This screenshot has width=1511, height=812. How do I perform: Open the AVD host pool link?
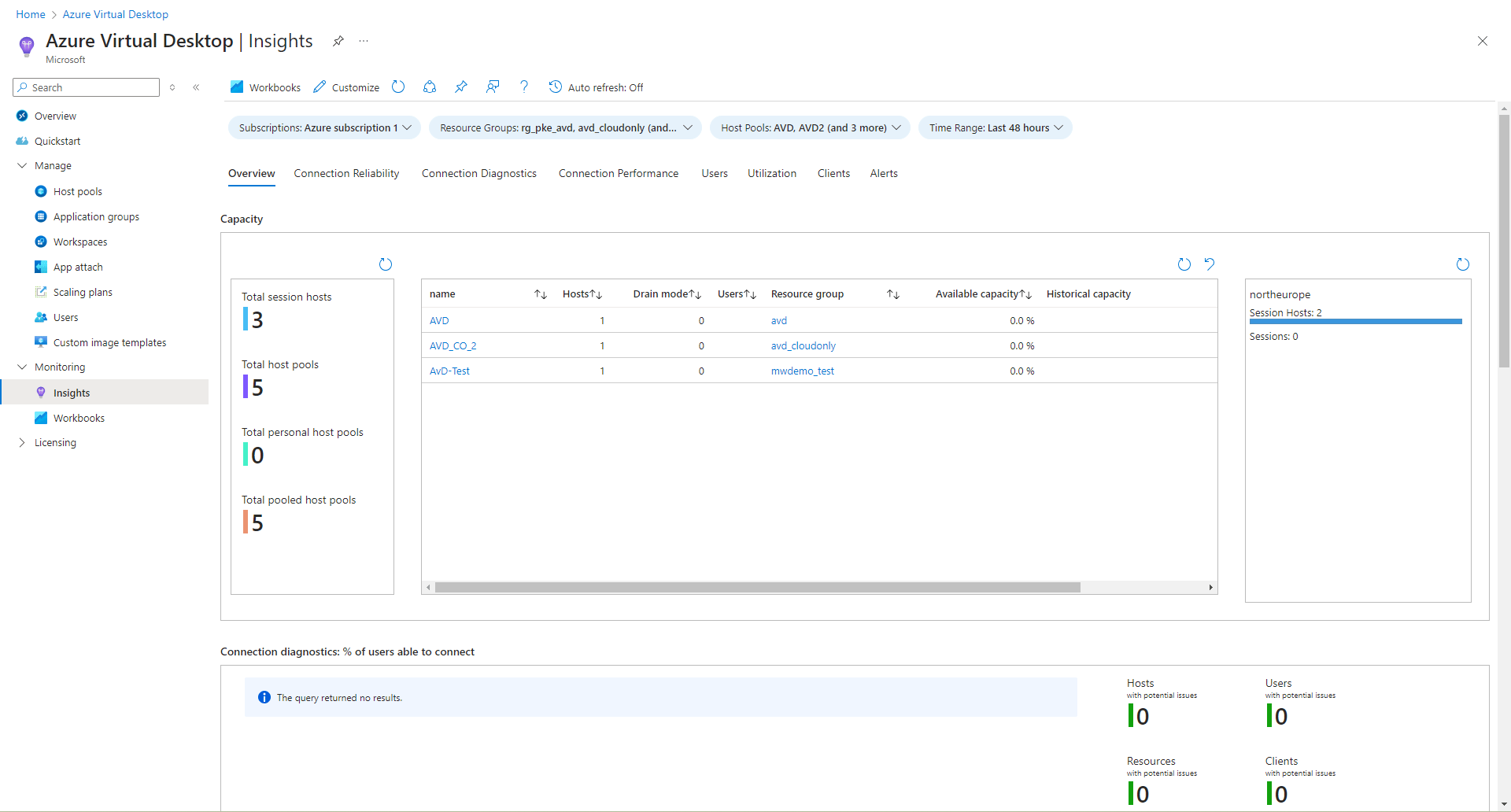439,321
